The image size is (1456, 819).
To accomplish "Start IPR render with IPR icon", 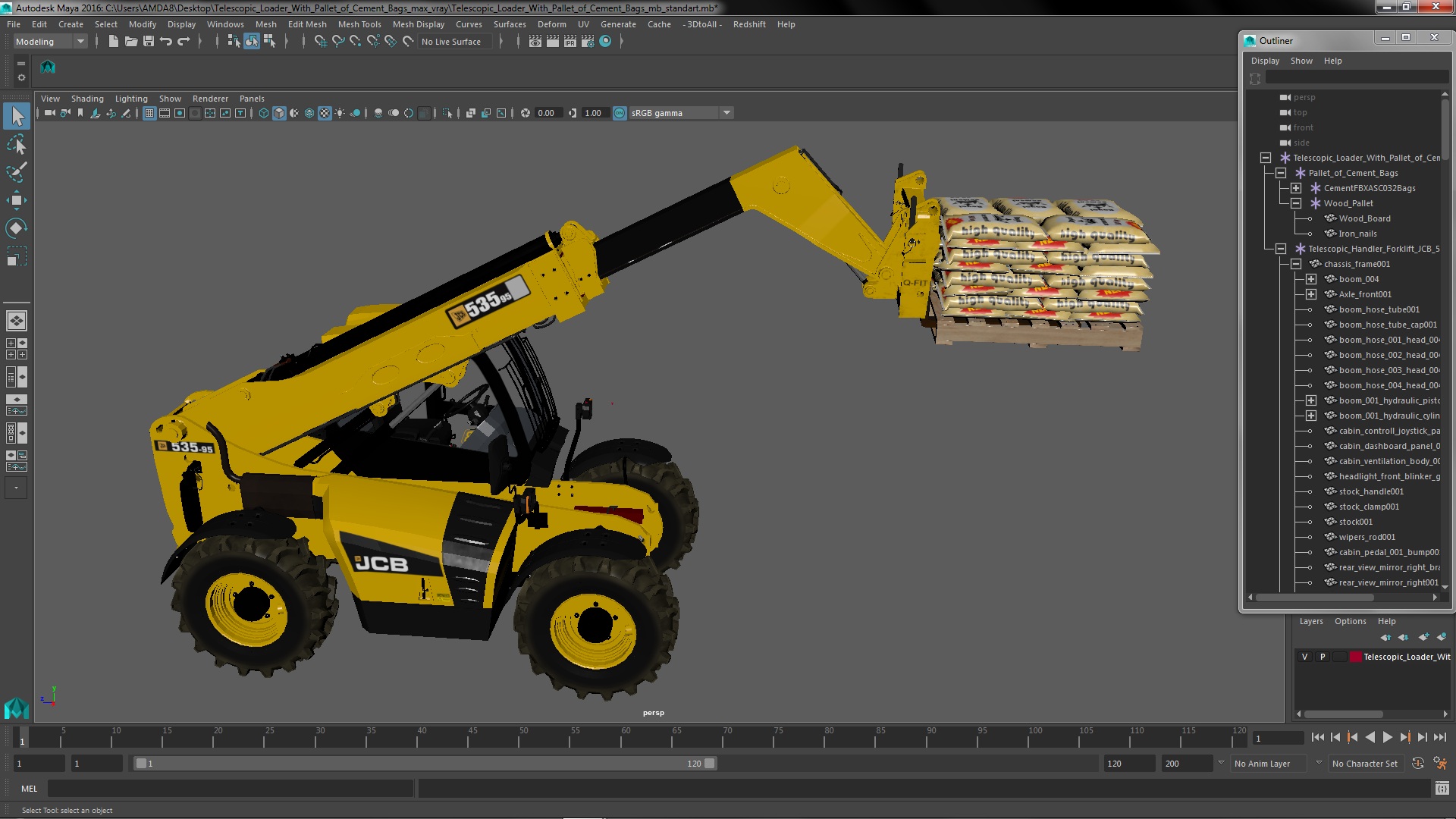I will [570, 42].
